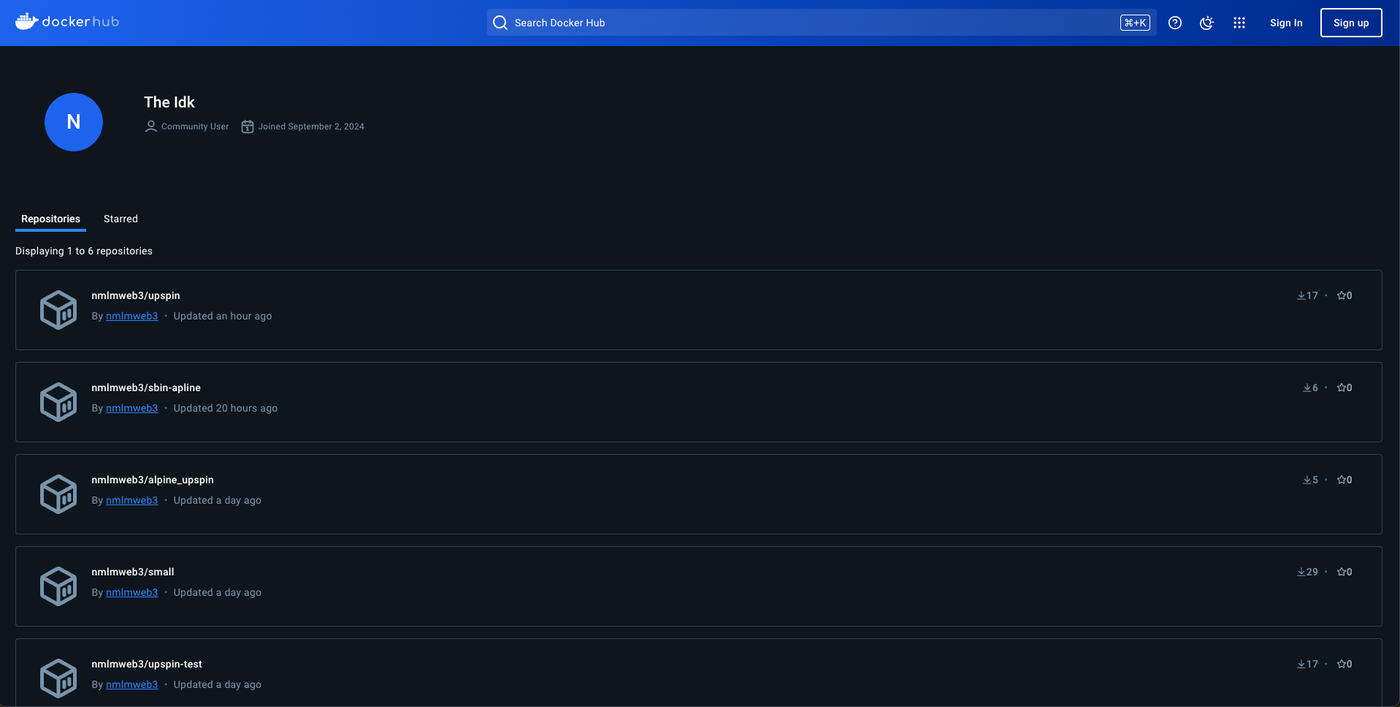Switch to the Starred tab
This screenshot has width=1400, height=707.
click(x=120, y=218)
